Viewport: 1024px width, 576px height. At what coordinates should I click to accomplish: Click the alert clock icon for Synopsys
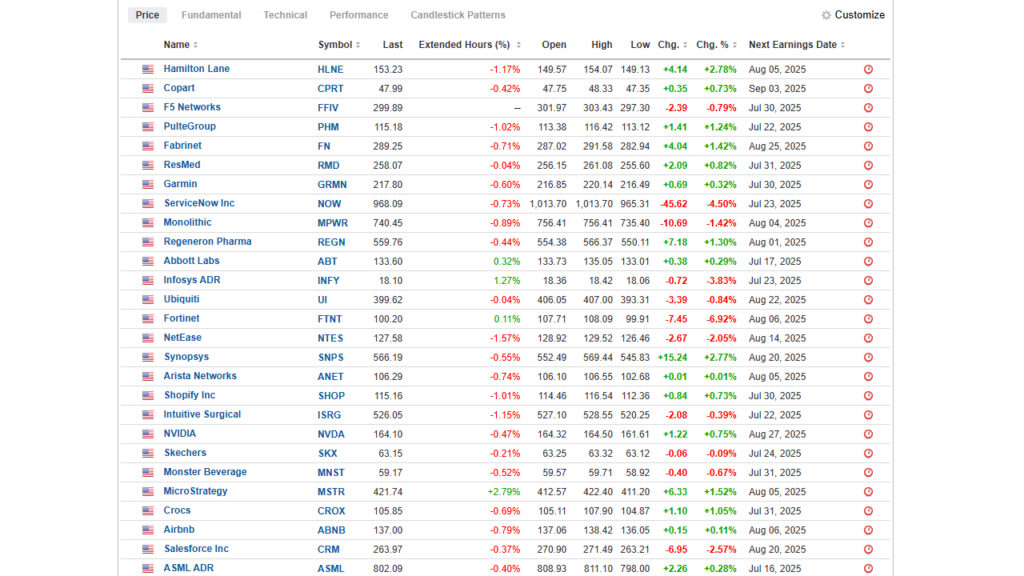(868, 357)
